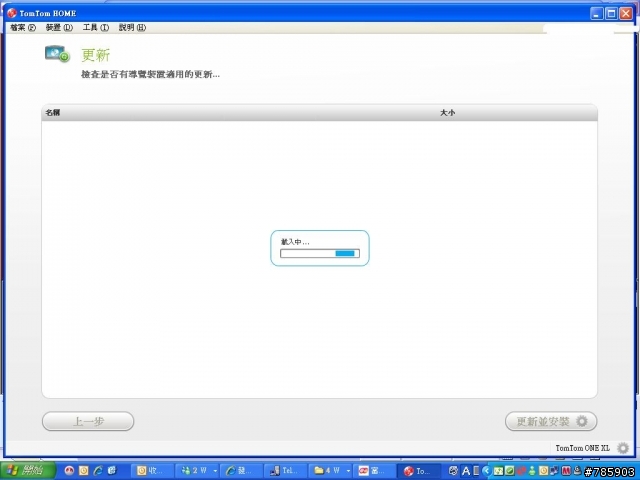Switch to the 收... Outlook taskbar window

tap(153, 471)
